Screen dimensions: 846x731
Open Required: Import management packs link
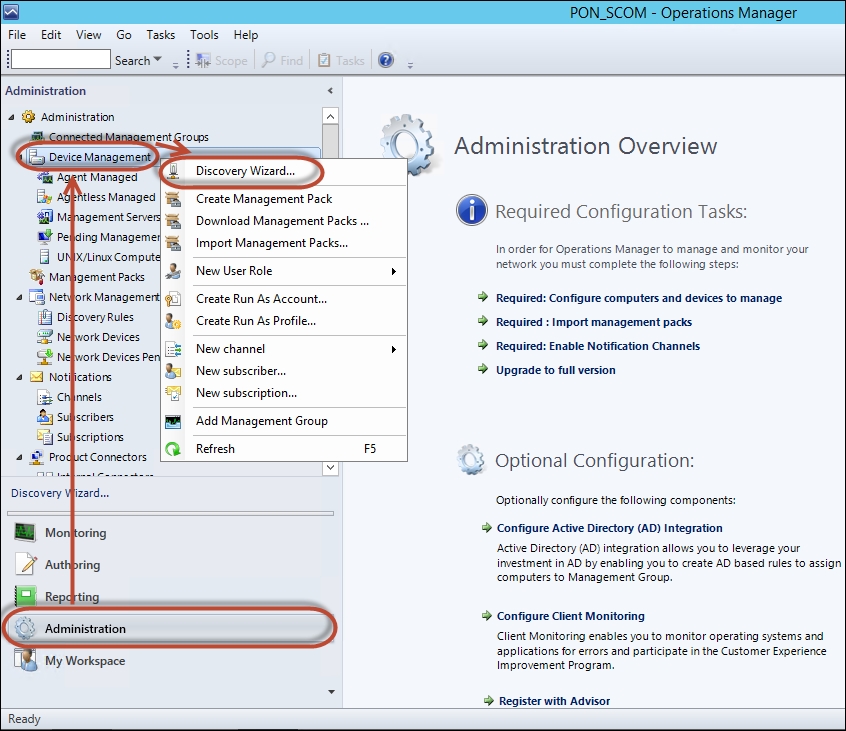point(593,322)
